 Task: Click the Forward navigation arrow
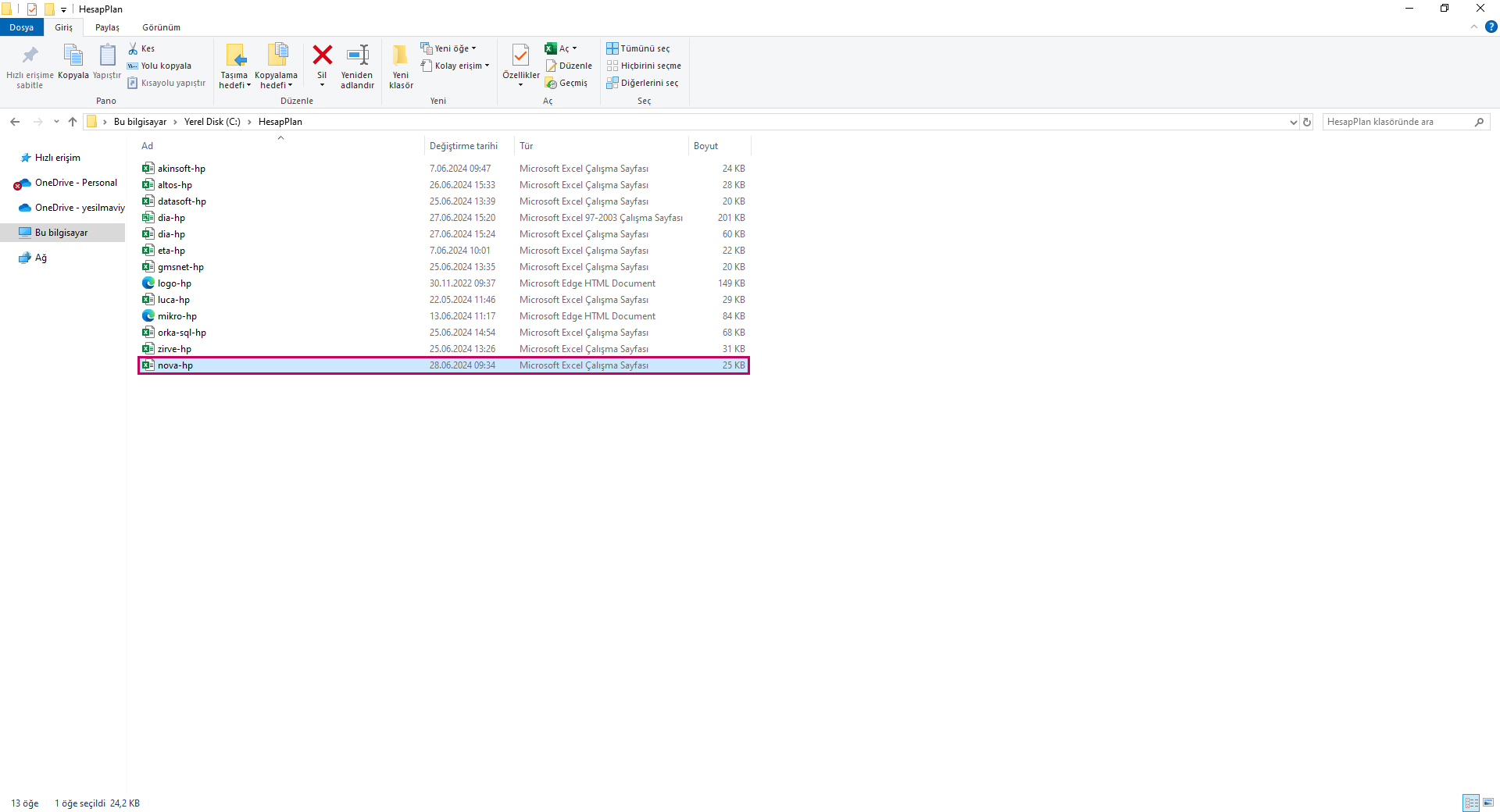37,122
